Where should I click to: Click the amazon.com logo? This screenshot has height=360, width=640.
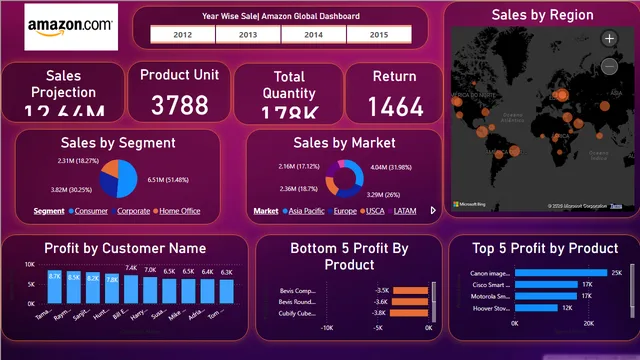[x=71, y=27]
